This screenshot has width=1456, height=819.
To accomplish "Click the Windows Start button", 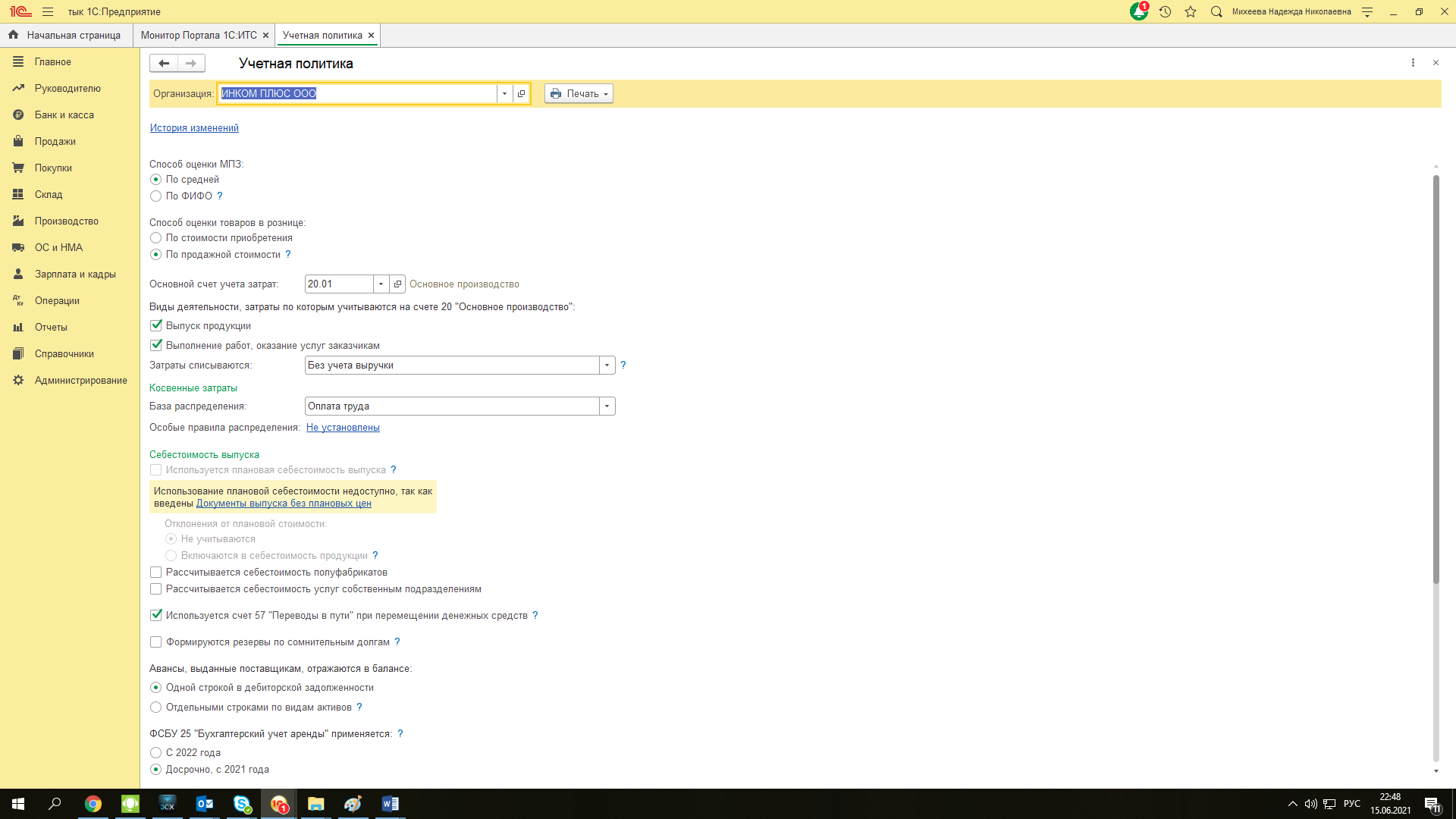I will click(18, 804).
